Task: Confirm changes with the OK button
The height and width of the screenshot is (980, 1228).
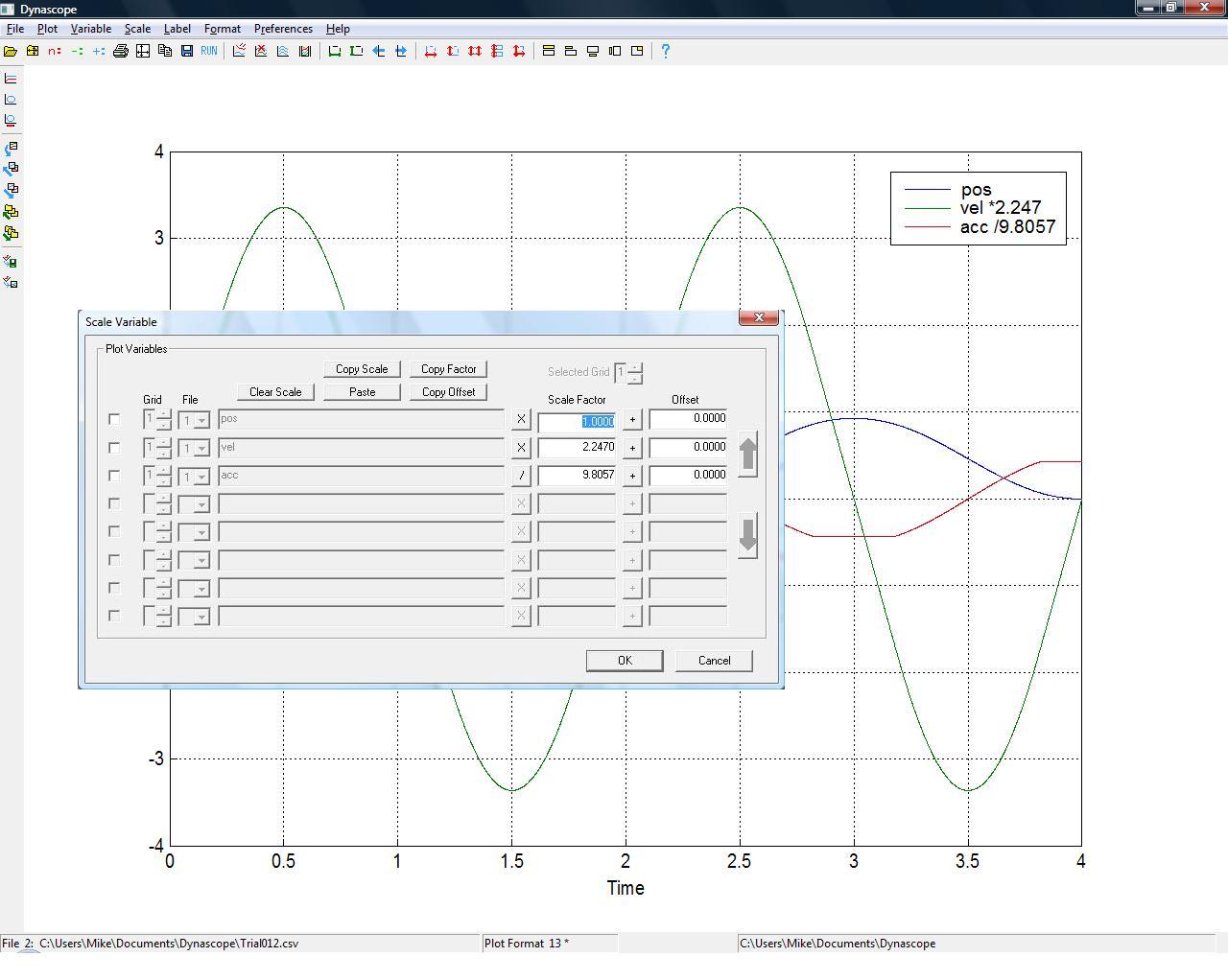Action: [x=624, y=660]
